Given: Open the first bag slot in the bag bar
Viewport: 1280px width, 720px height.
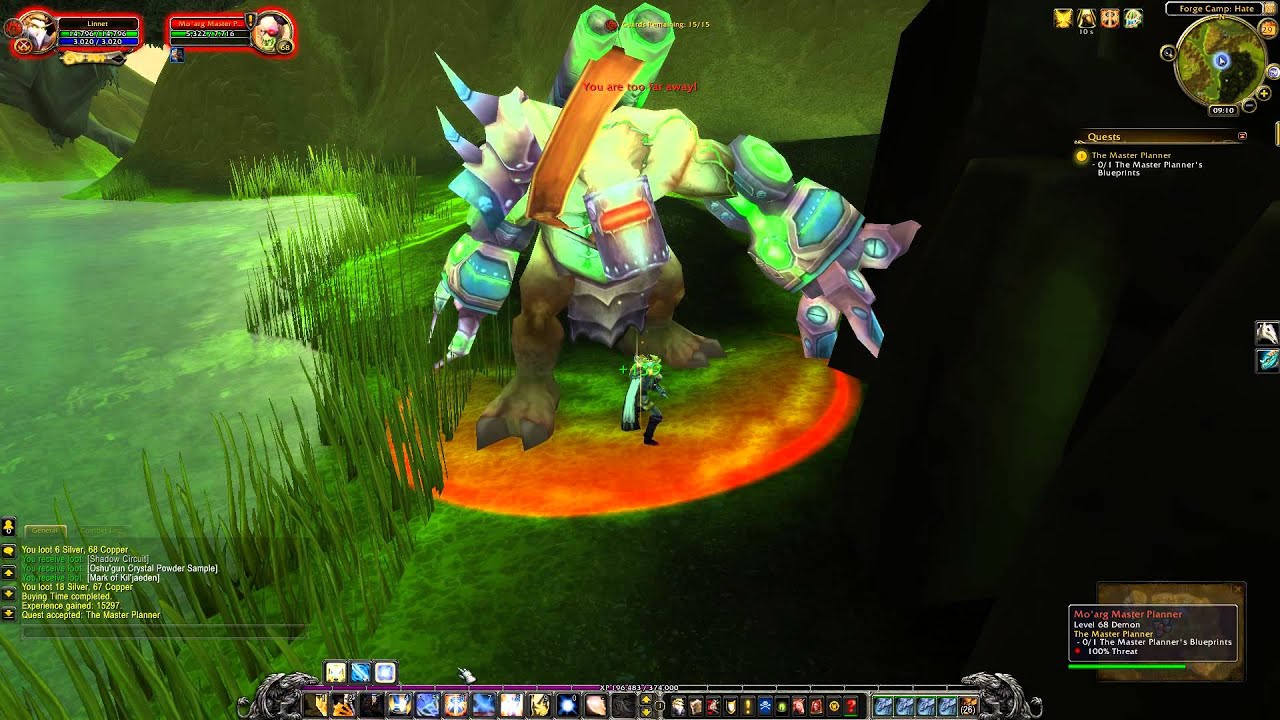Looking at the screenshot, I should click(x=883, y=706).
